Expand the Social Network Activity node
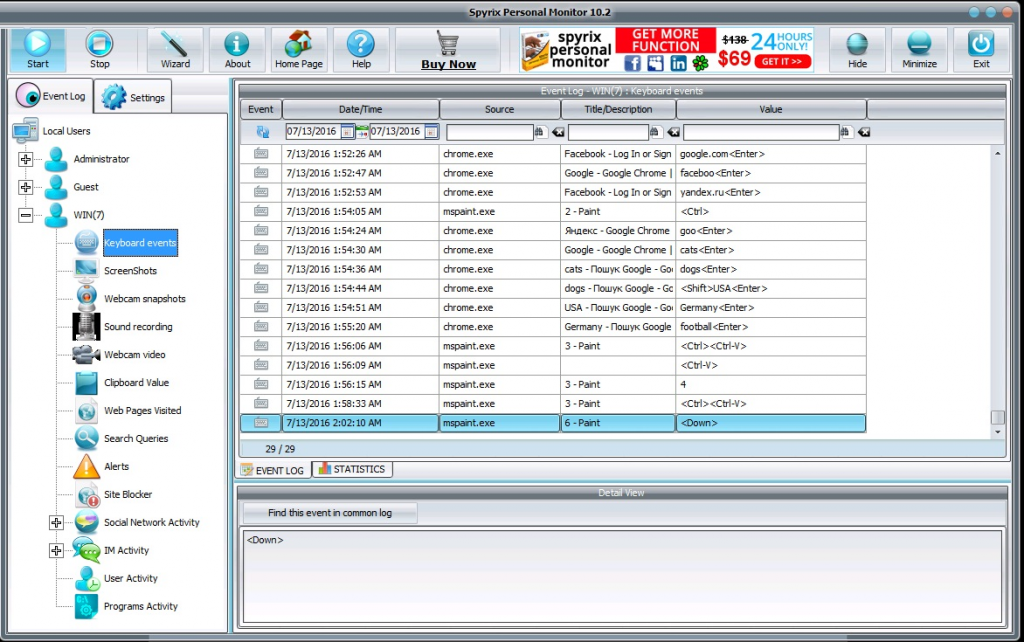 pos(56,523)
